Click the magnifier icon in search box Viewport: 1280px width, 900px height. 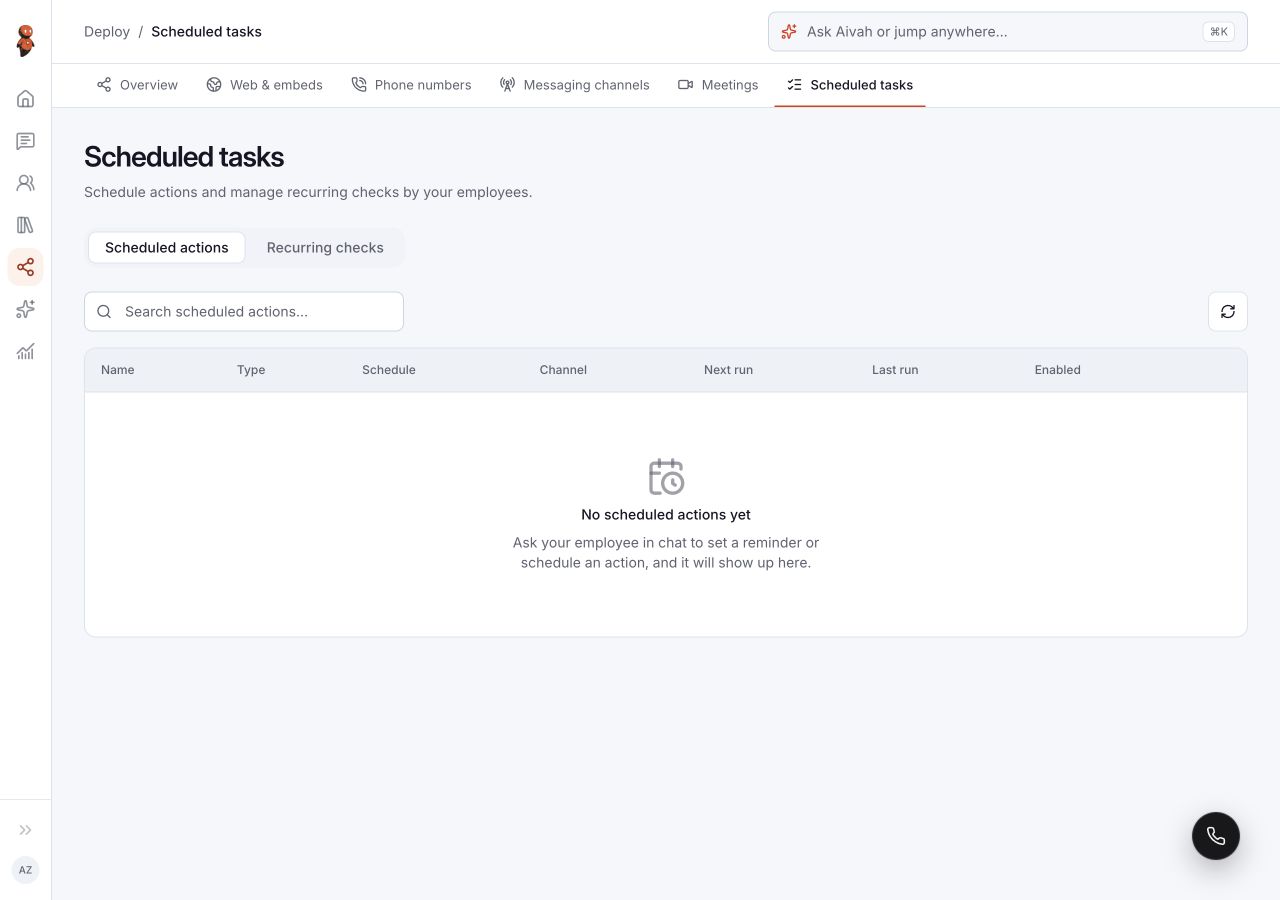(104, 312)
